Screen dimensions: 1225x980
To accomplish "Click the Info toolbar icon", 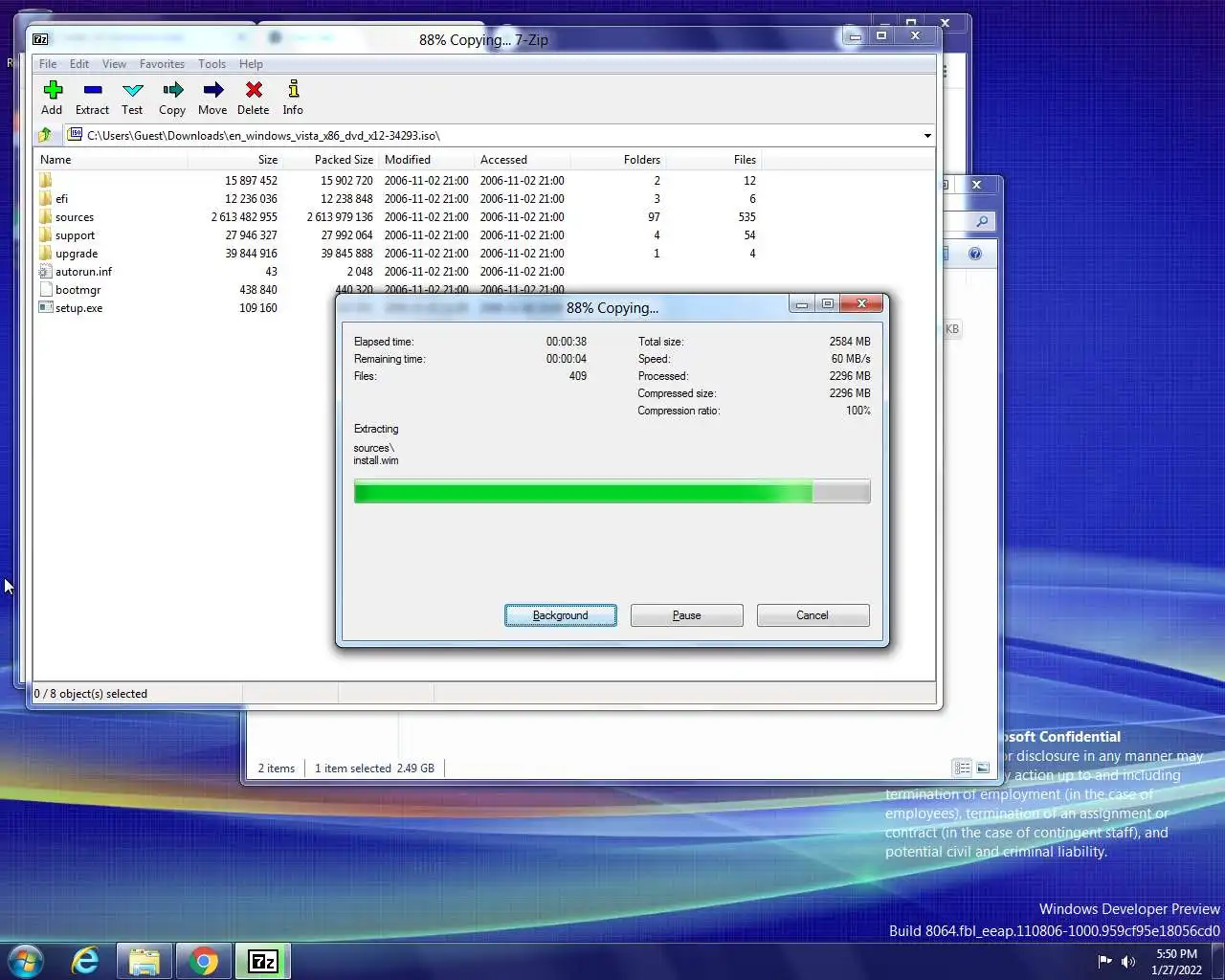I will point(294,90).
